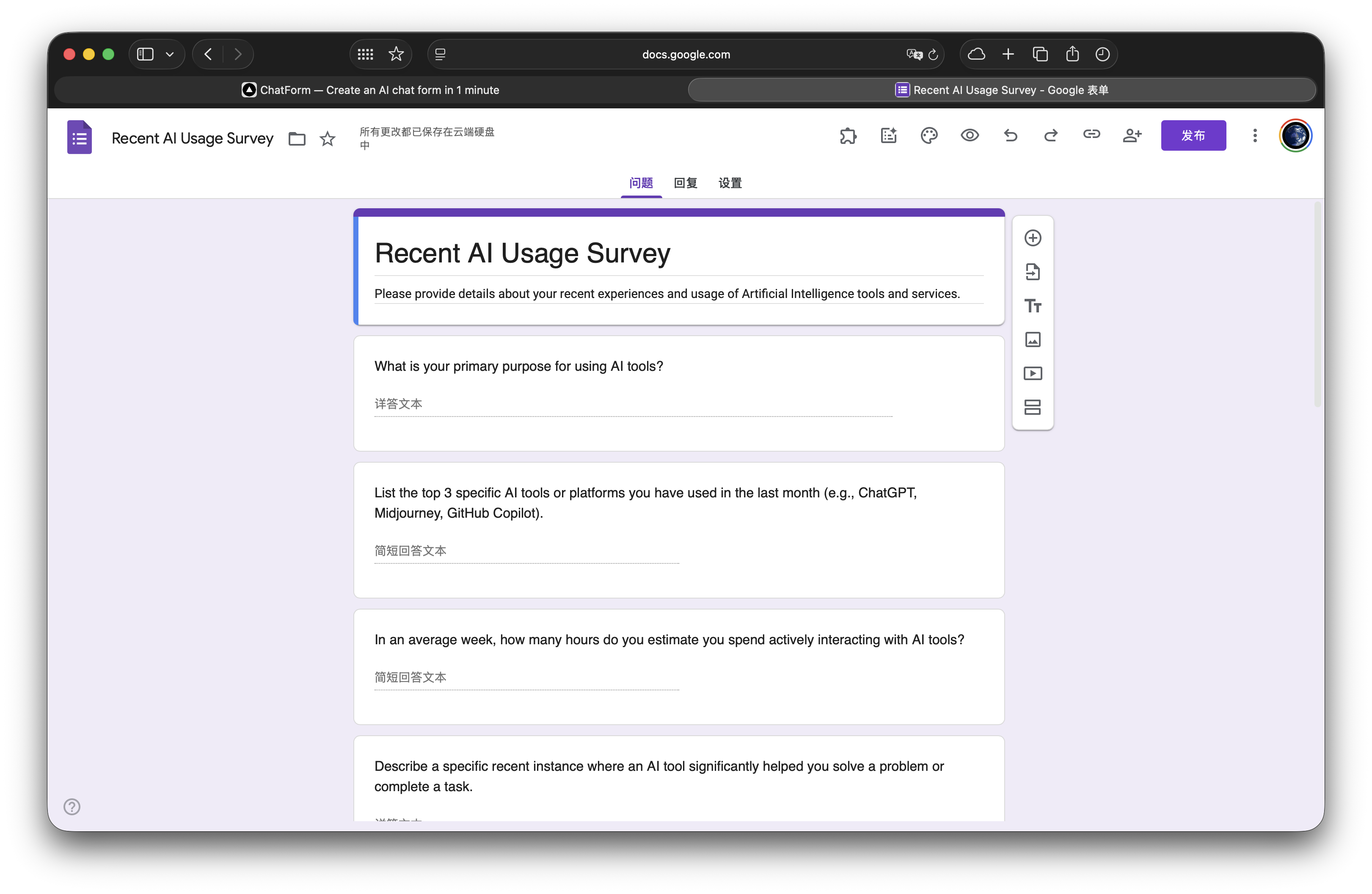The width and height of the screenshot is (1372, 894).
Task: Insert an image from the side toolbar
Action: [1033, 340]
